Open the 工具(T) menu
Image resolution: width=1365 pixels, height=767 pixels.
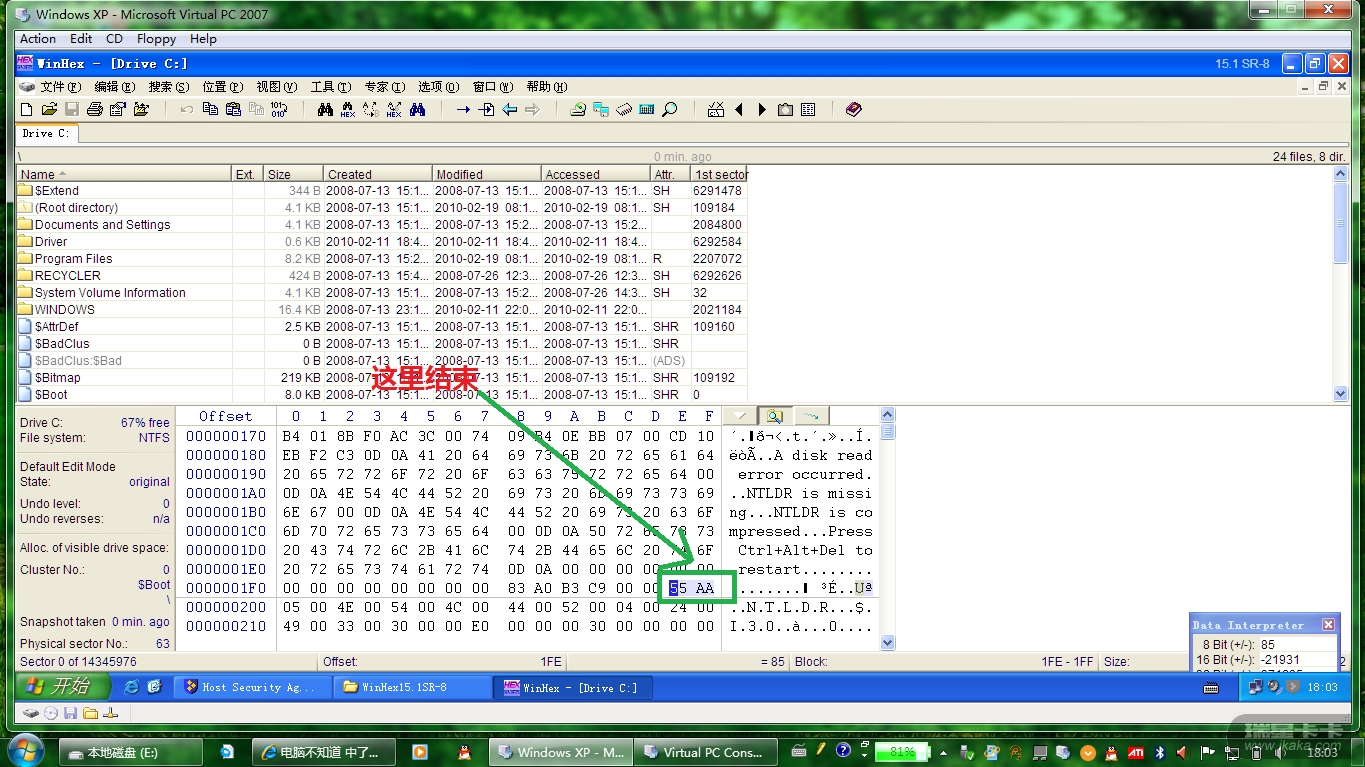point(330,87)
